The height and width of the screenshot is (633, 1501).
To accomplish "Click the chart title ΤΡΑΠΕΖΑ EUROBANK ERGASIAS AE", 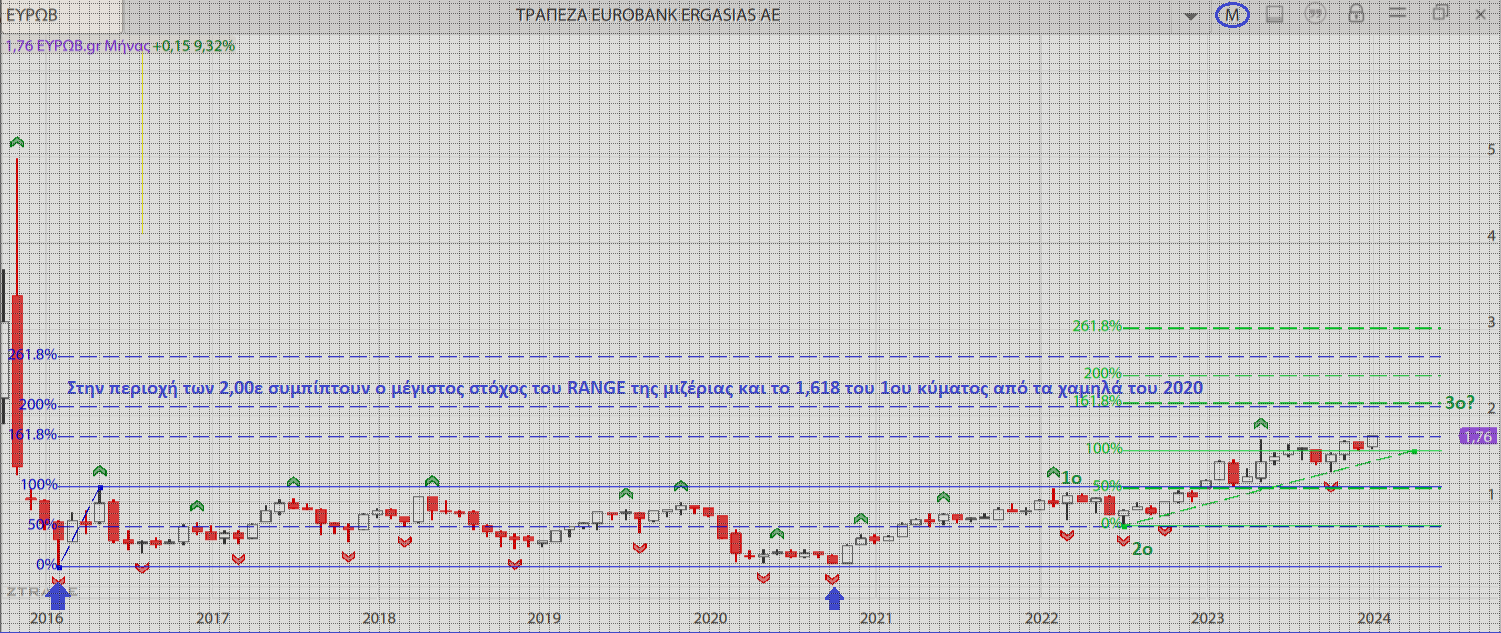I will 647,15.
